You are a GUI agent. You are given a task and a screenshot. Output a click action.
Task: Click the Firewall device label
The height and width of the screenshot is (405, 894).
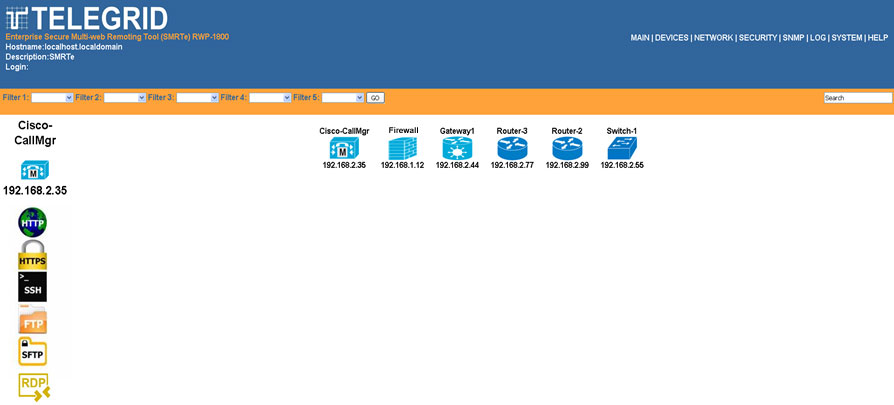pyautogui.click(x=404, y=130)
